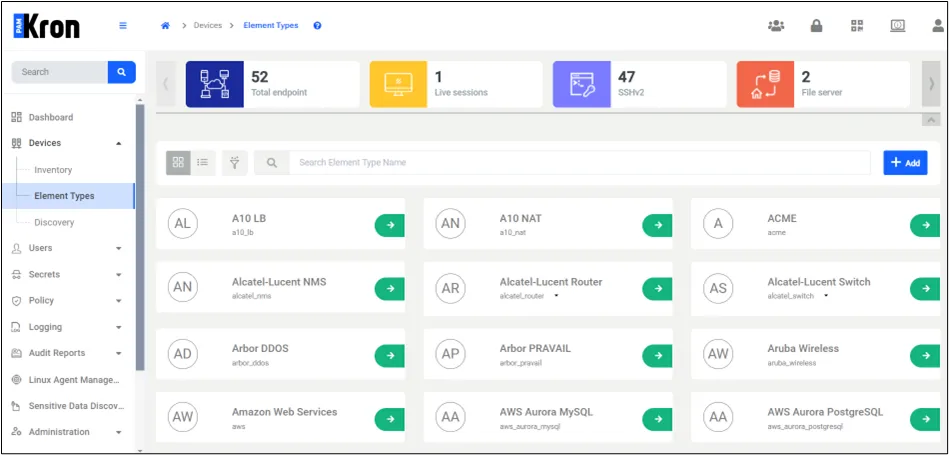Expand the Audit Reports menu section

point(119,353)
